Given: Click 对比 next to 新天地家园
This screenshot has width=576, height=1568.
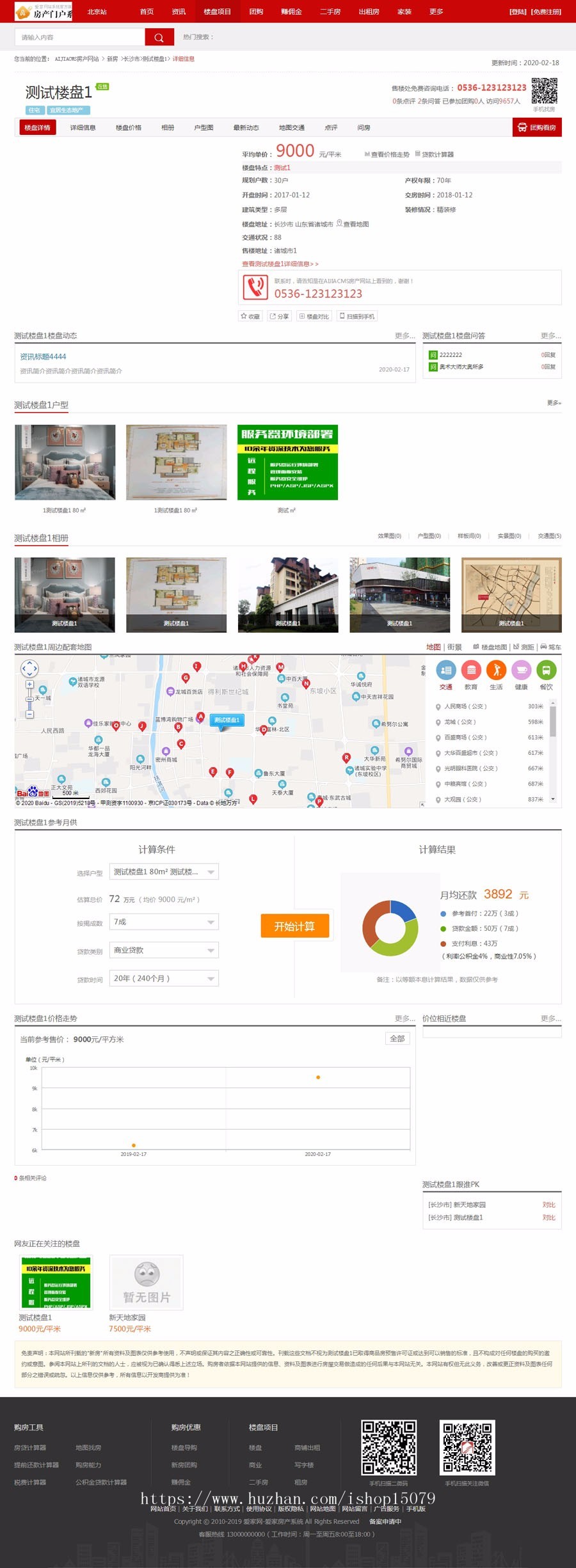Looking at the screenshot, I should point(548,1205).
